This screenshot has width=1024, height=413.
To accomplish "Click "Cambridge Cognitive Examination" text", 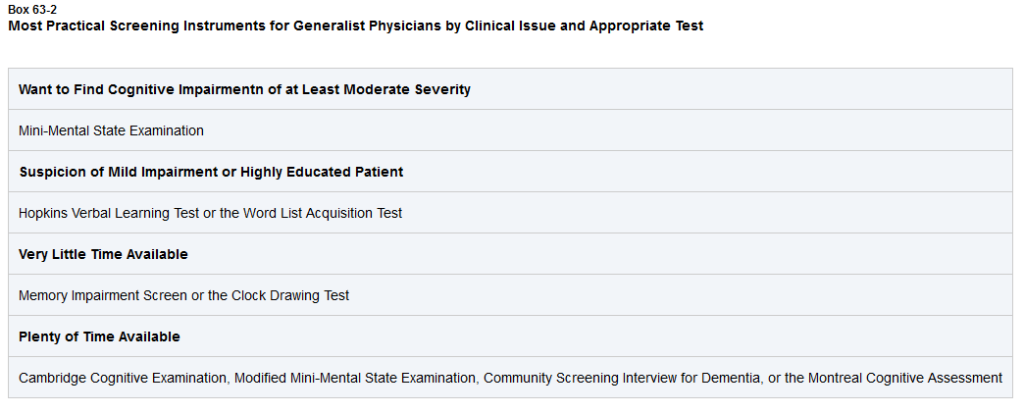I will point(120,378).
